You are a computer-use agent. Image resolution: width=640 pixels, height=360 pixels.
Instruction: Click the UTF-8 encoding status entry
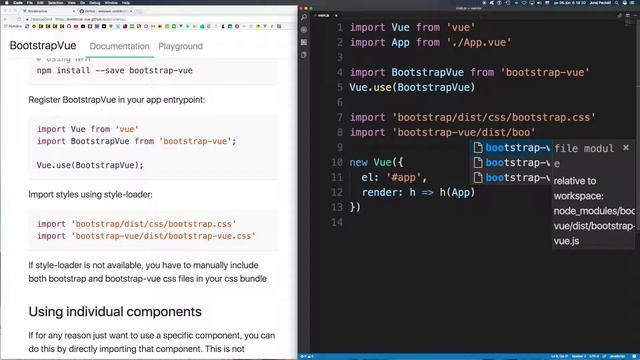[x=594, y=356]
